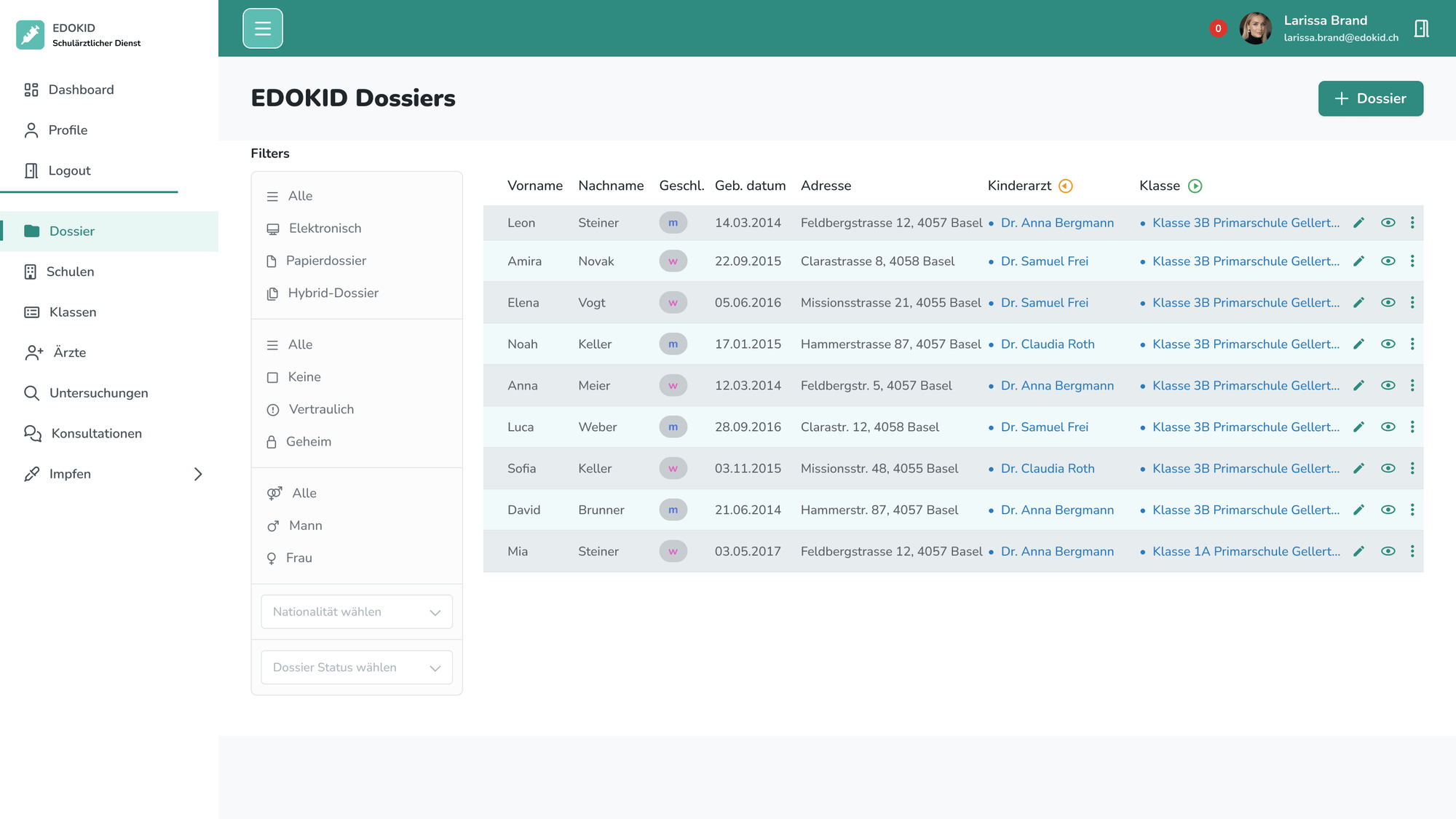View Amira Novak's dossier via eye icon

[1388, 261]
